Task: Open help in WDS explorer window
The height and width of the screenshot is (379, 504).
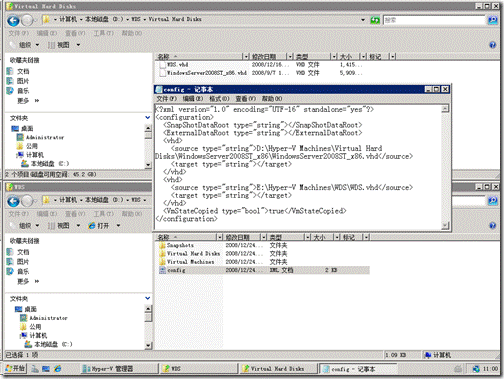Action: (492, 226)
